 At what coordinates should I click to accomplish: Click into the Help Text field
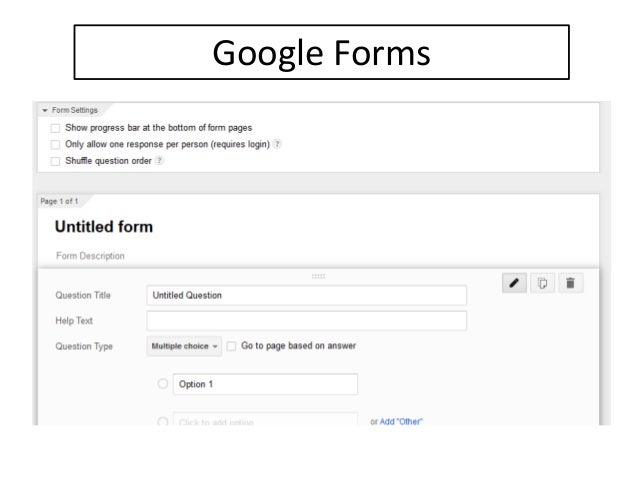306,321
